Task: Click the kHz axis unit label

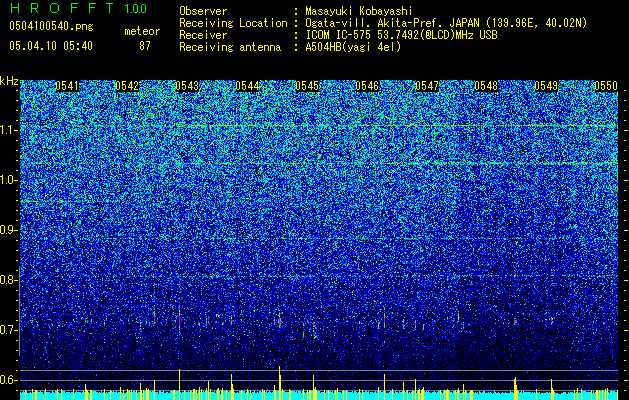Action: [x=9, y=81]
